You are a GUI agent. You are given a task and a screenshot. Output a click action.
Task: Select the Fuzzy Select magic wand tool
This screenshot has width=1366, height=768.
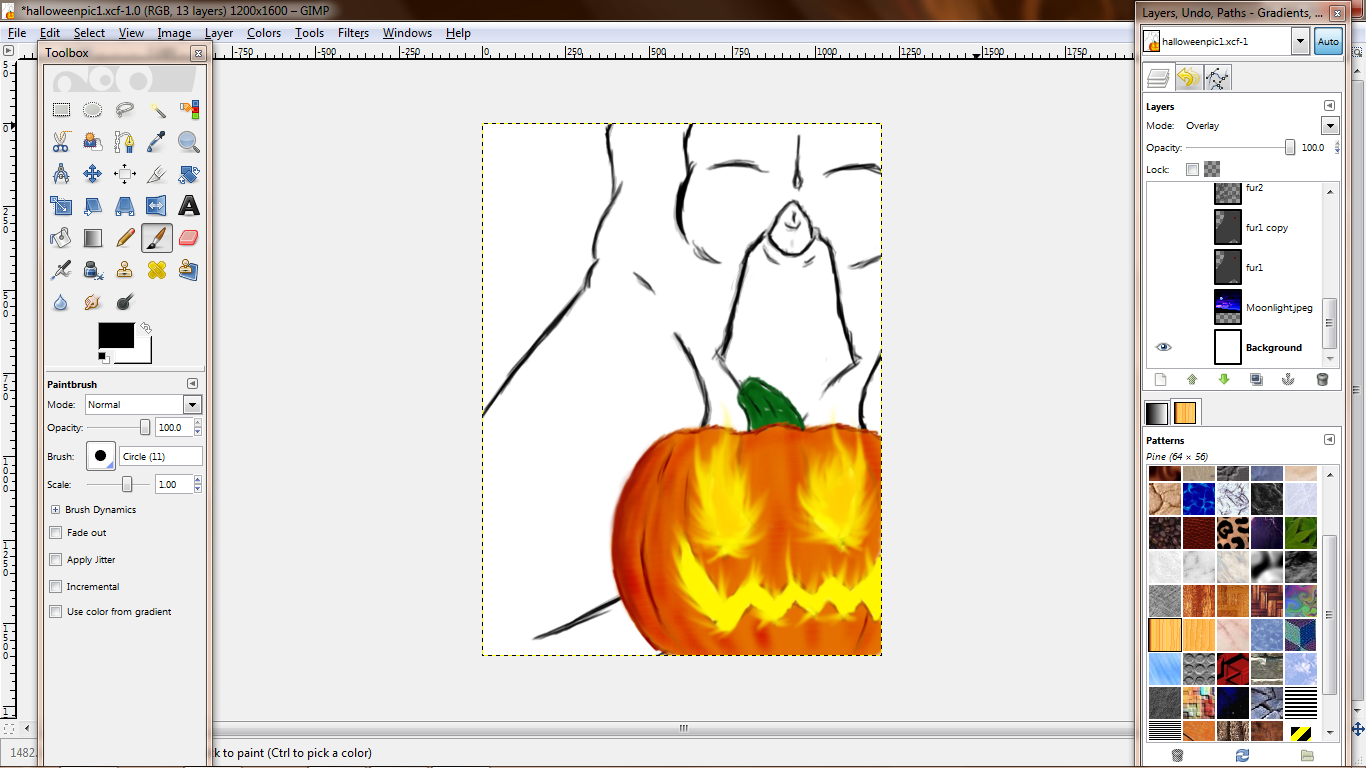point(157,110)
